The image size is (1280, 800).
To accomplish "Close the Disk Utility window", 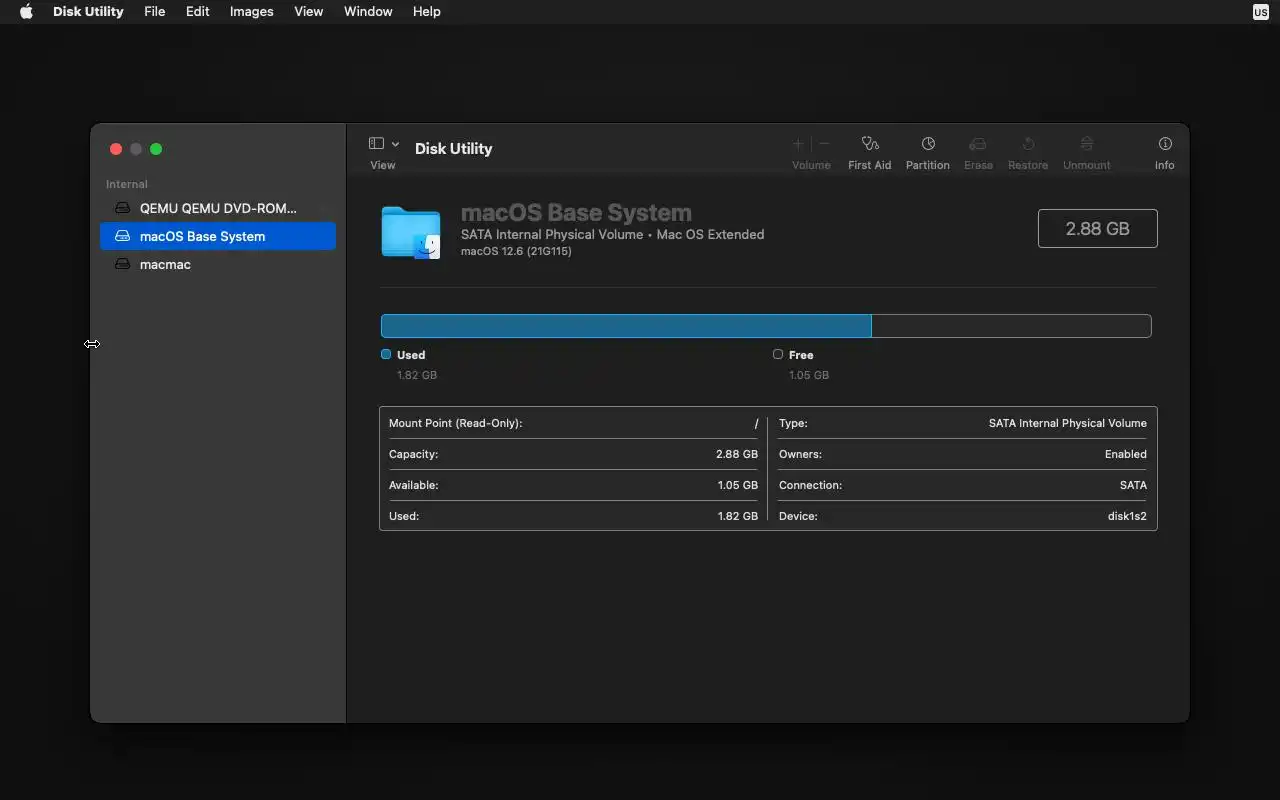I will [x=116, y=149].
